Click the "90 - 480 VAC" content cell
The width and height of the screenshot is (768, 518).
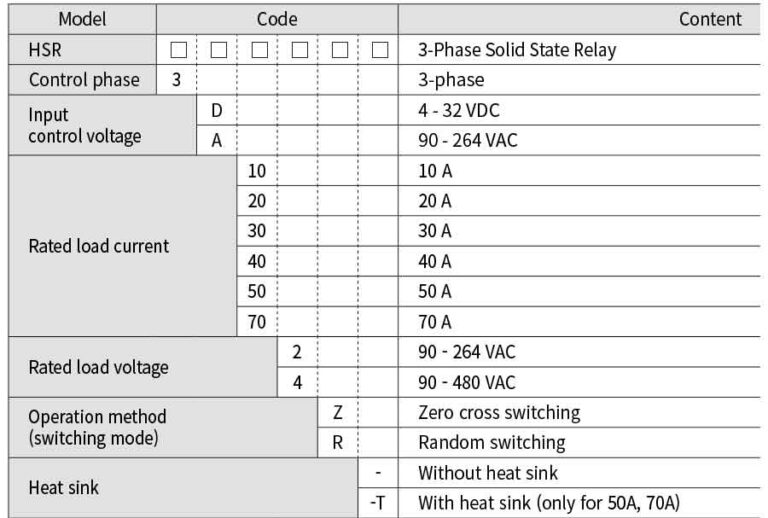tap(467, 382)
